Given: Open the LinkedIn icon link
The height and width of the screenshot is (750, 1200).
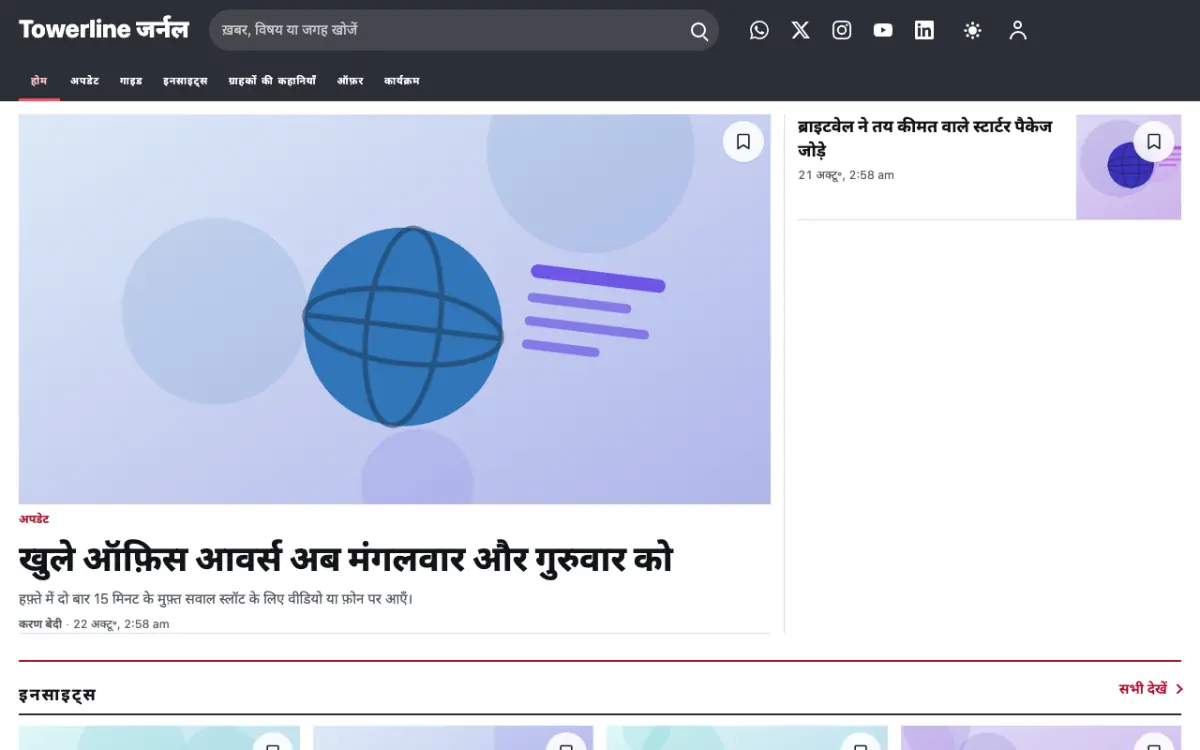Looking at the screenshot, I should (x=924, y=30).
